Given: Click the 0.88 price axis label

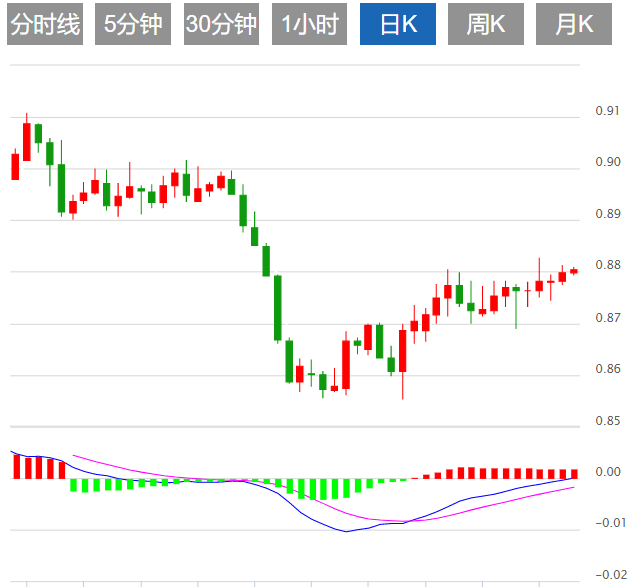Looking at the screenshot, I should coord(607,265).
